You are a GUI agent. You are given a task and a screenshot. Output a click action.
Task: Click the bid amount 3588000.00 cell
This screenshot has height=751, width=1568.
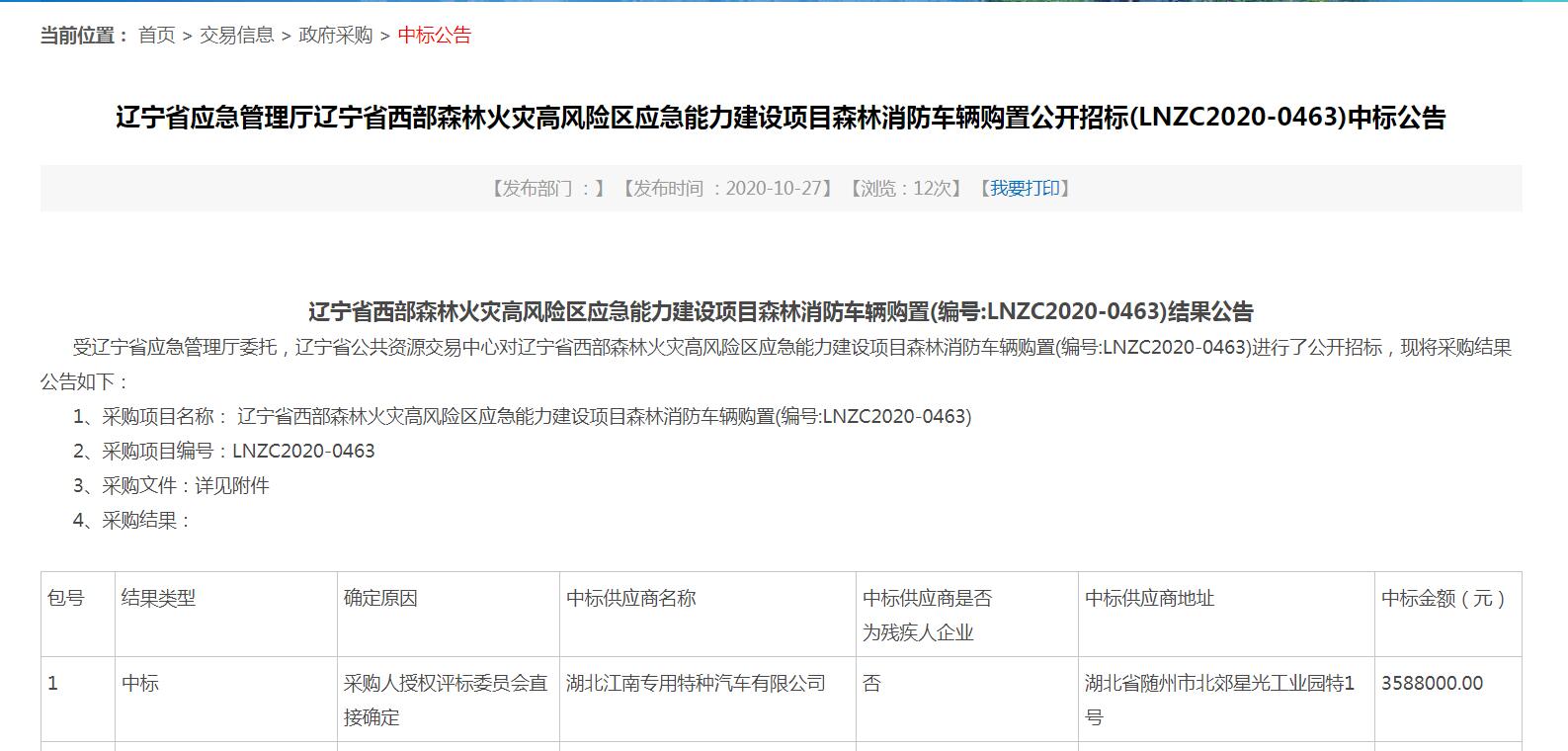coord(1432,683)
